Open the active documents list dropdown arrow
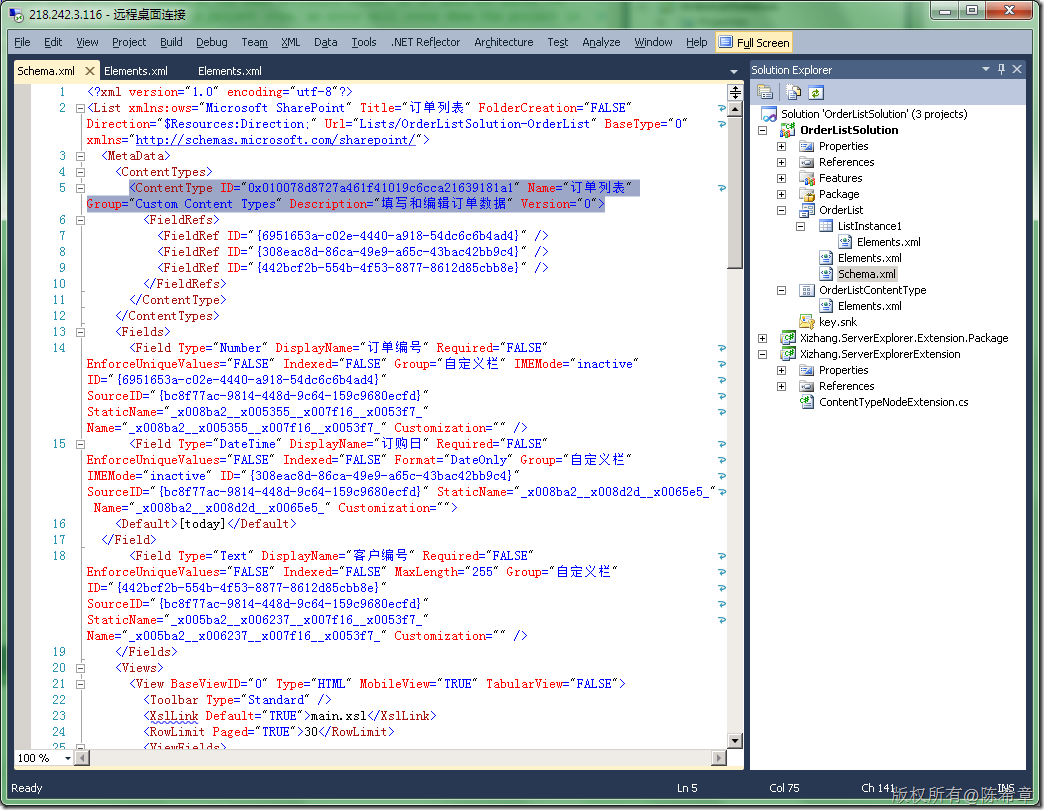 point(734,71)
